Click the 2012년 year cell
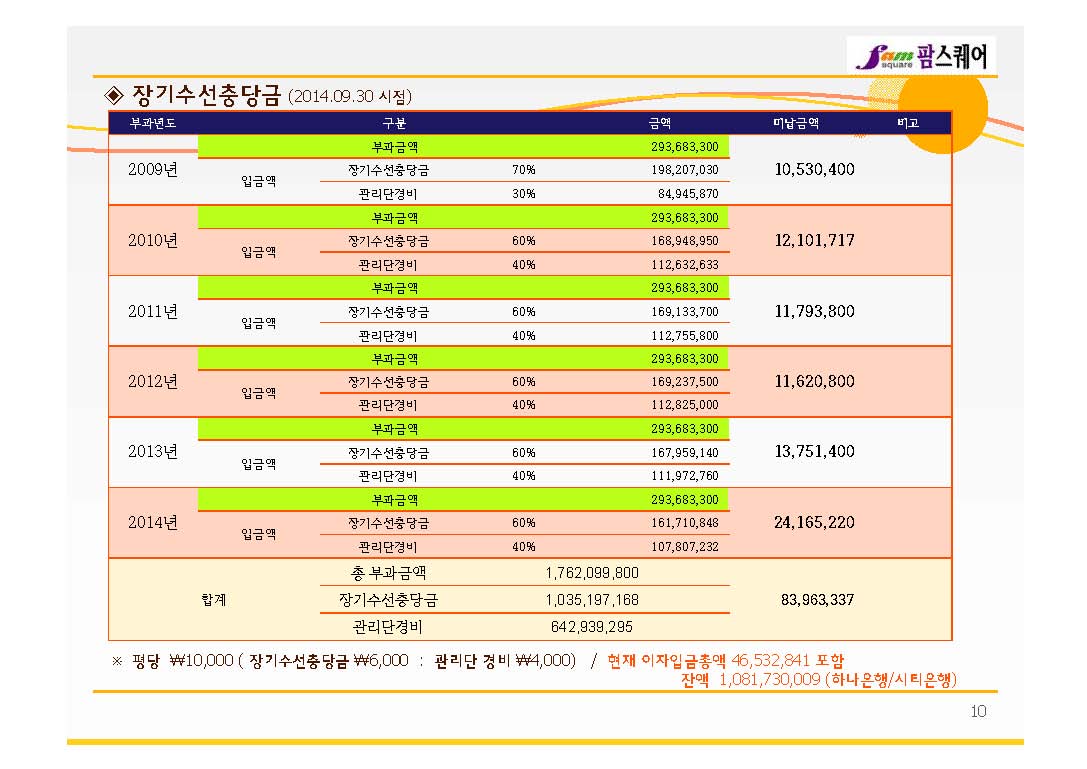The height and width of the screenshot is (769, 1087). coord(153,381)
